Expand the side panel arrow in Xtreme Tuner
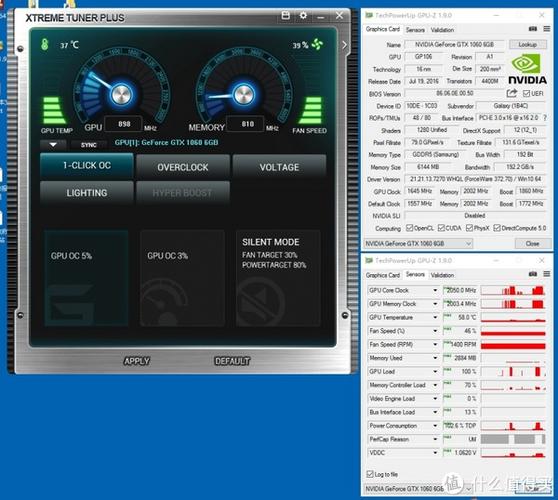The height and width of the screenshot is (500, 558). (344, 45)
